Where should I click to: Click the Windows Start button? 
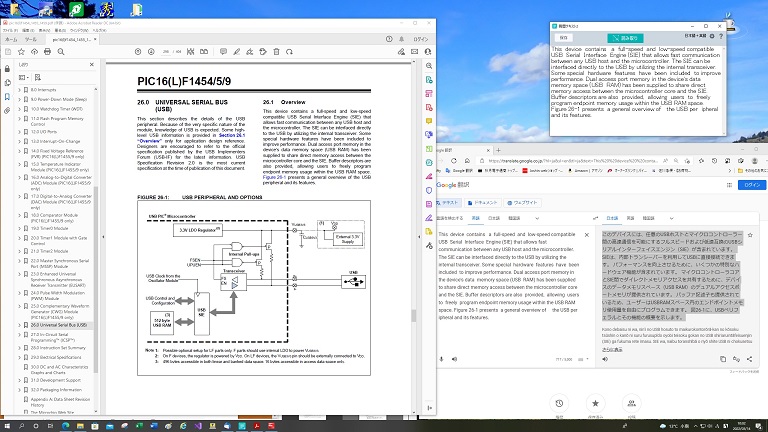coord(7,426)
